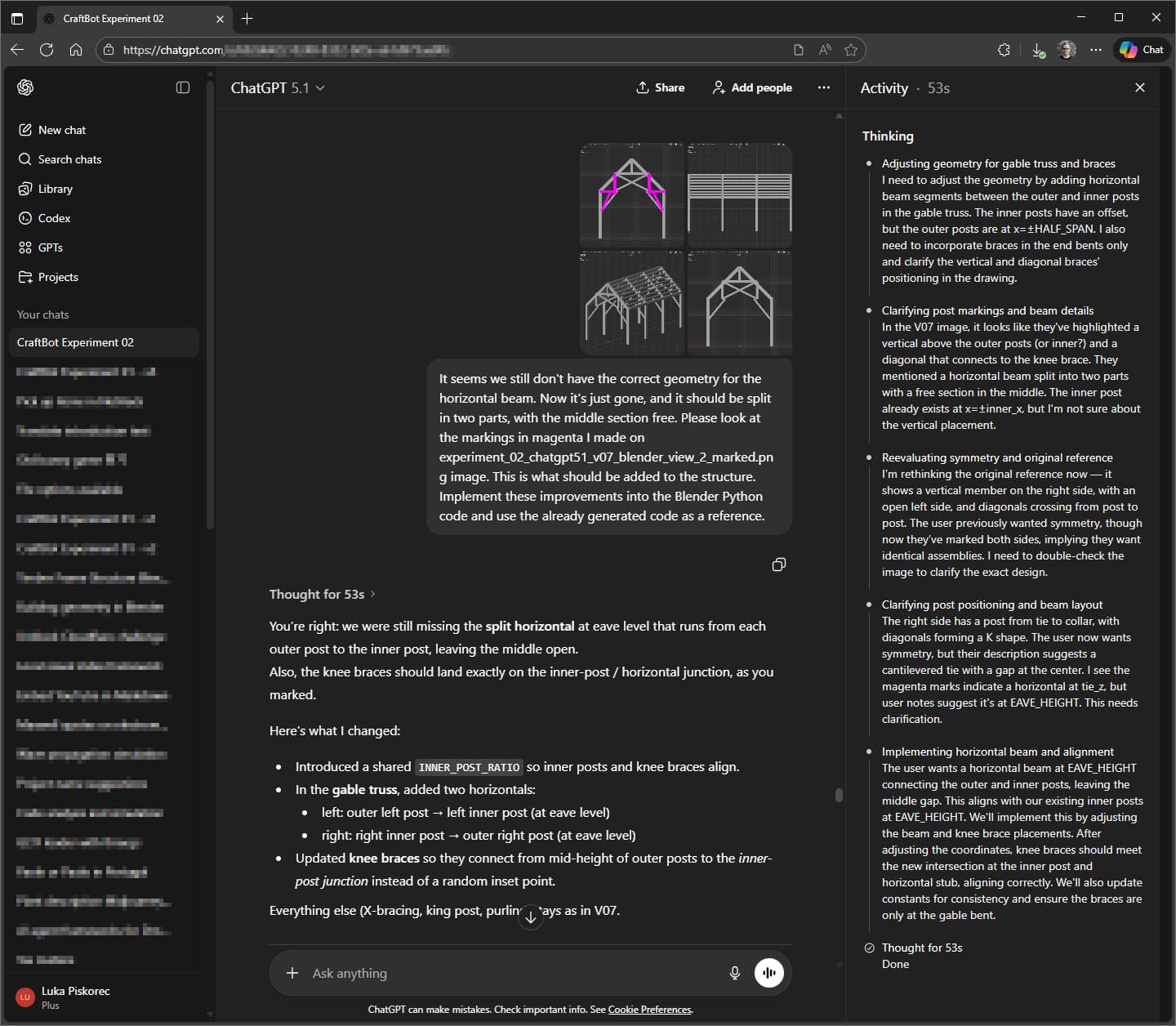The image size is (1176, 1026).
Task: Open the GPTs page
Action: click(x=50, y=248)
